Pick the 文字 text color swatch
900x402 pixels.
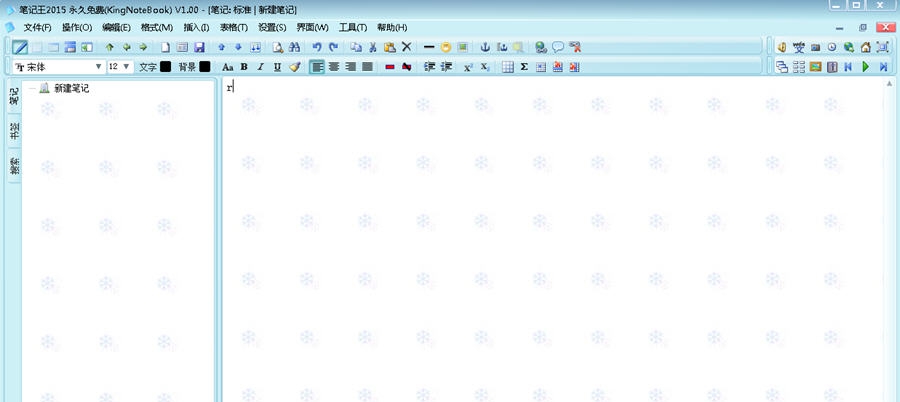[x=165, y=67]
